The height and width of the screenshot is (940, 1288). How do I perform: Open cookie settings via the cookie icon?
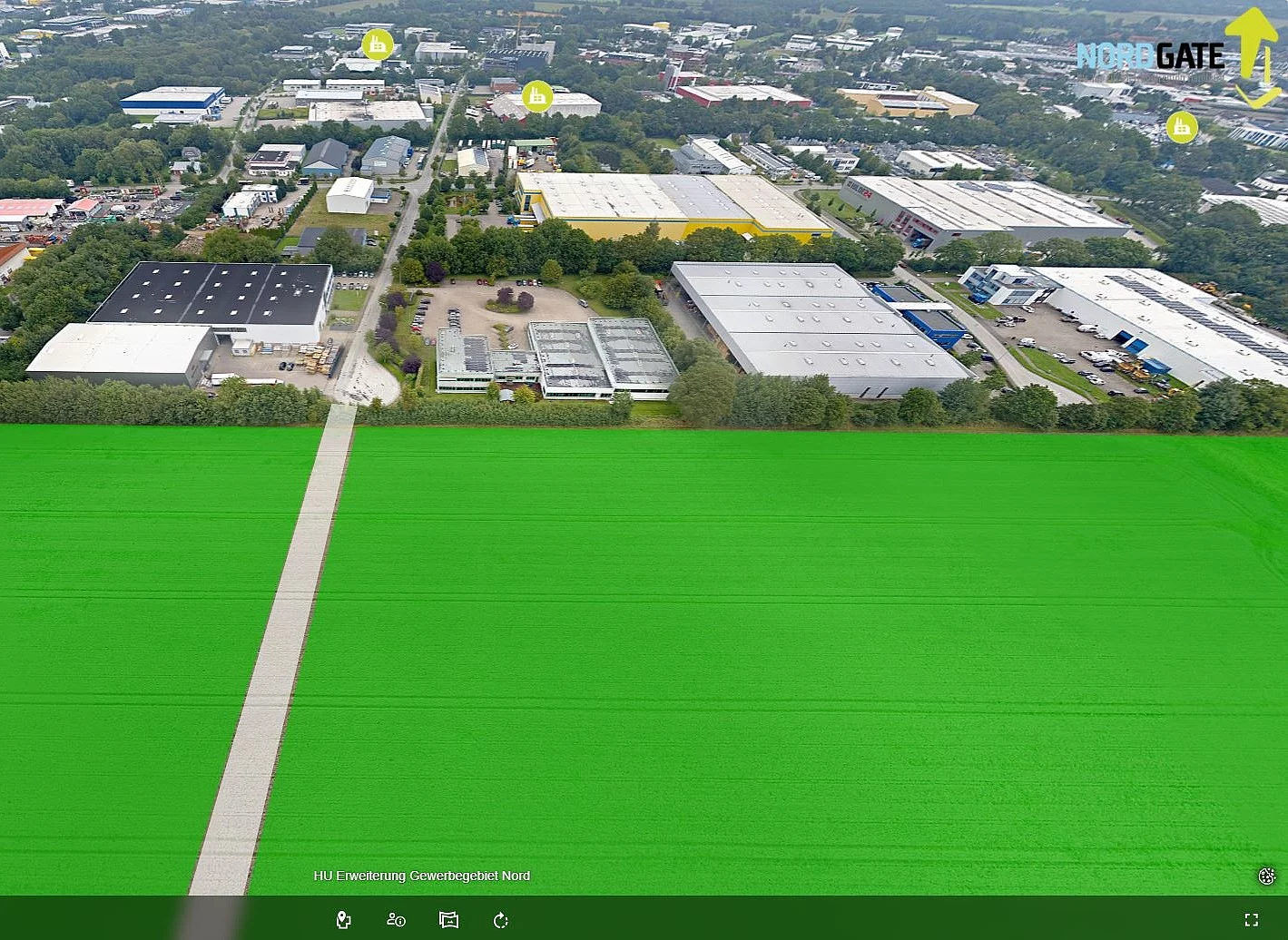[x=1267, y=876]
